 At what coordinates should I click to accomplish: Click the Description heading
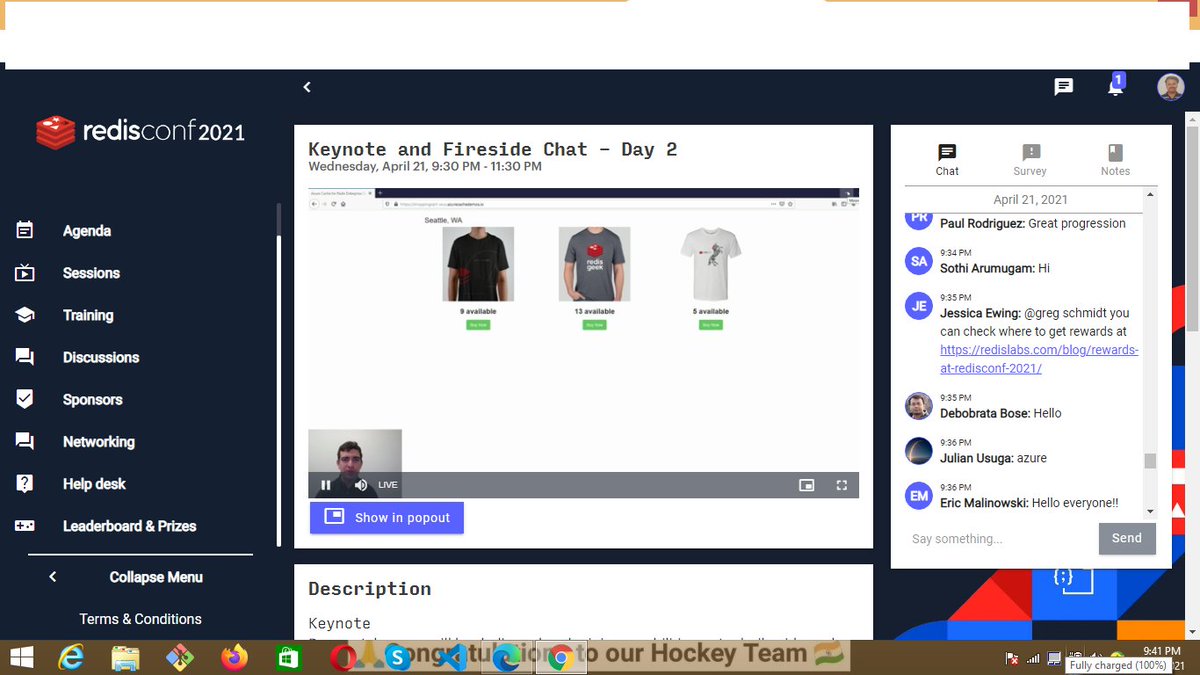pos(370,589)
